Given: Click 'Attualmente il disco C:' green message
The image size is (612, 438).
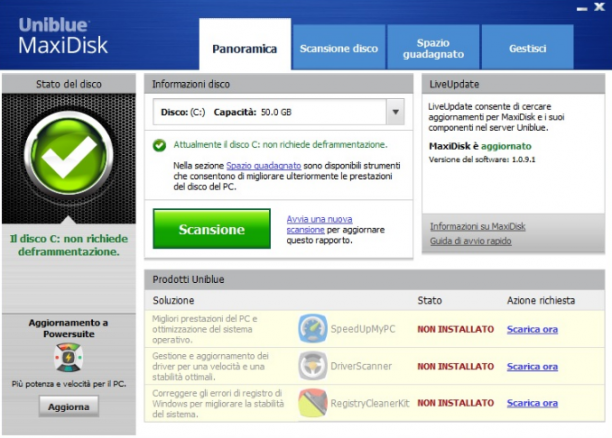Looking at the screenshot, I should [280, 145].
